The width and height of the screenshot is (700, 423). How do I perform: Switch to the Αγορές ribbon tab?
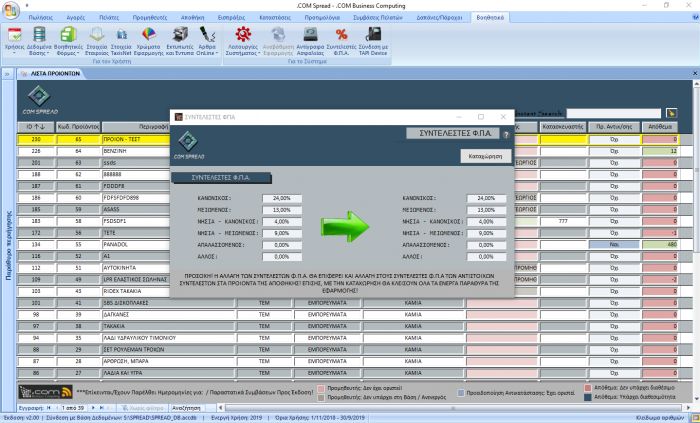(75, 18)
